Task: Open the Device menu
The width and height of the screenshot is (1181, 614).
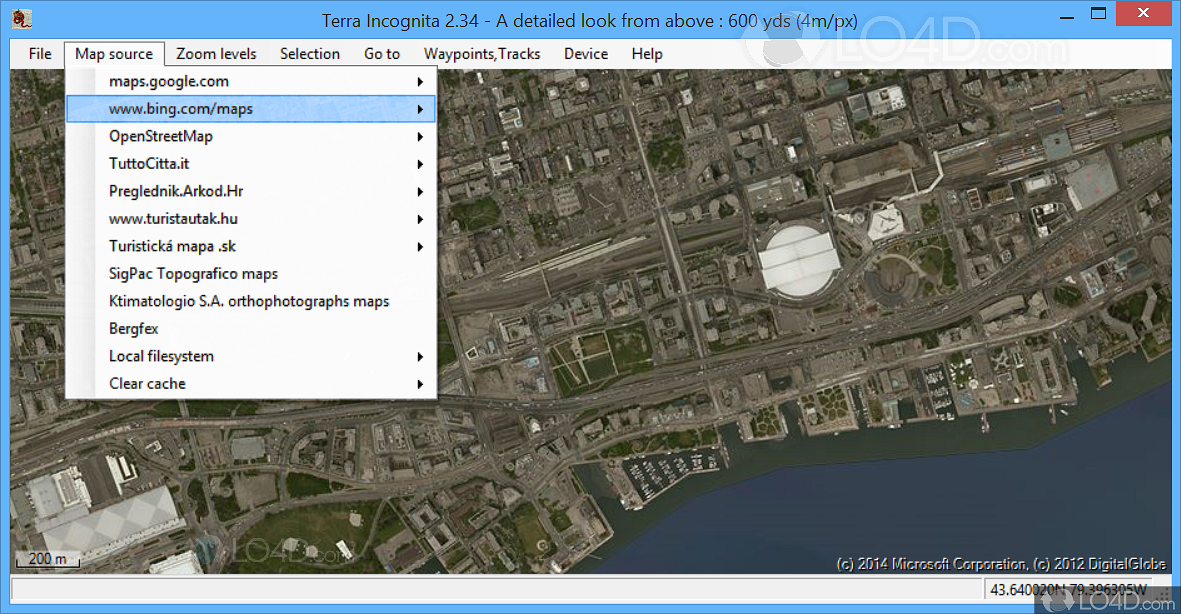Action: coord(586,54)
